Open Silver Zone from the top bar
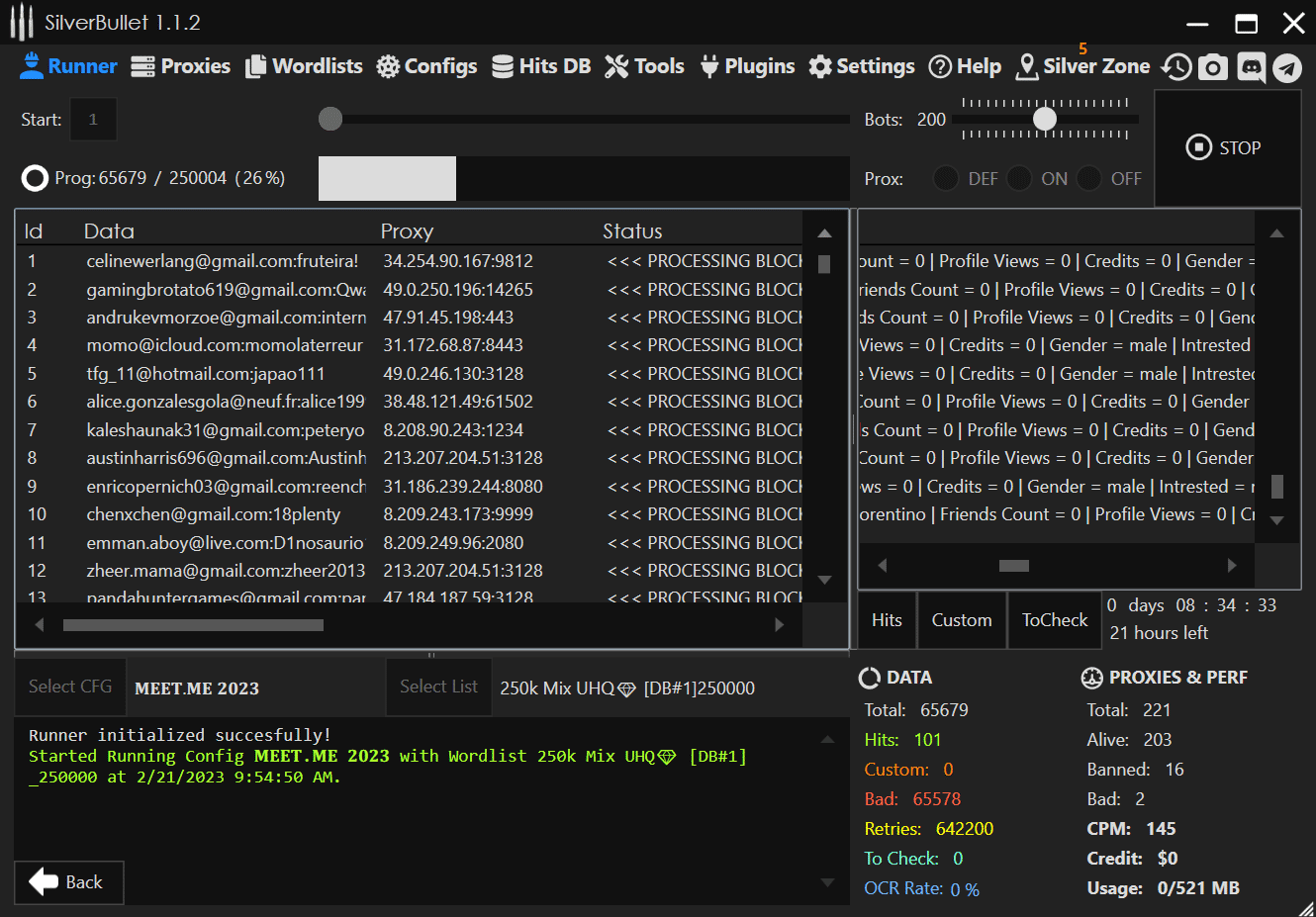This screenshot has width=1316, height=917. point(1083,66)
